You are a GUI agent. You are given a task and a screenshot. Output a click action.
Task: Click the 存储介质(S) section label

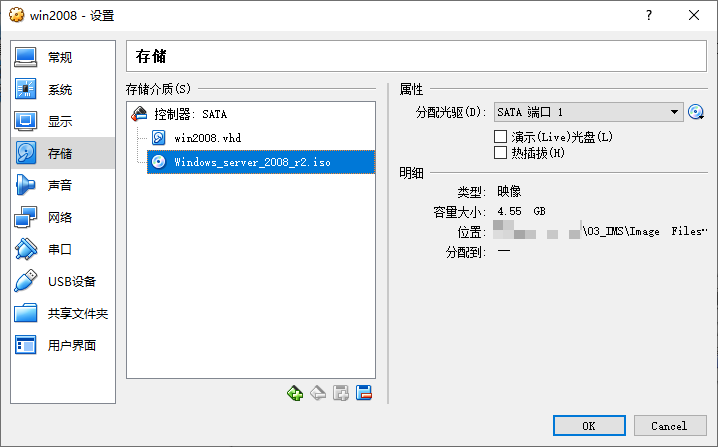[158, 89]
